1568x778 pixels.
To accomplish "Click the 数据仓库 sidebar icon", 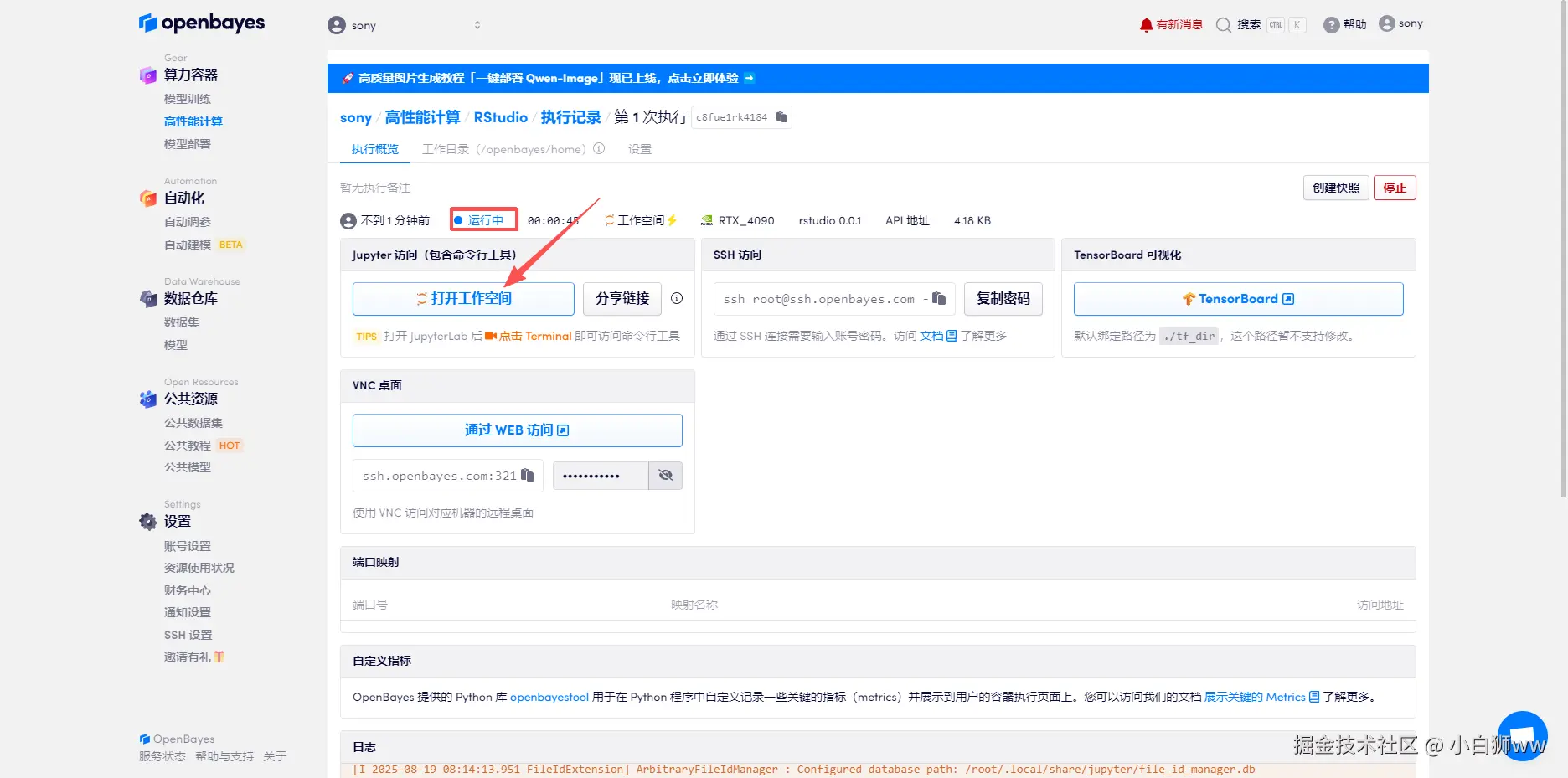I will [148, 299].
